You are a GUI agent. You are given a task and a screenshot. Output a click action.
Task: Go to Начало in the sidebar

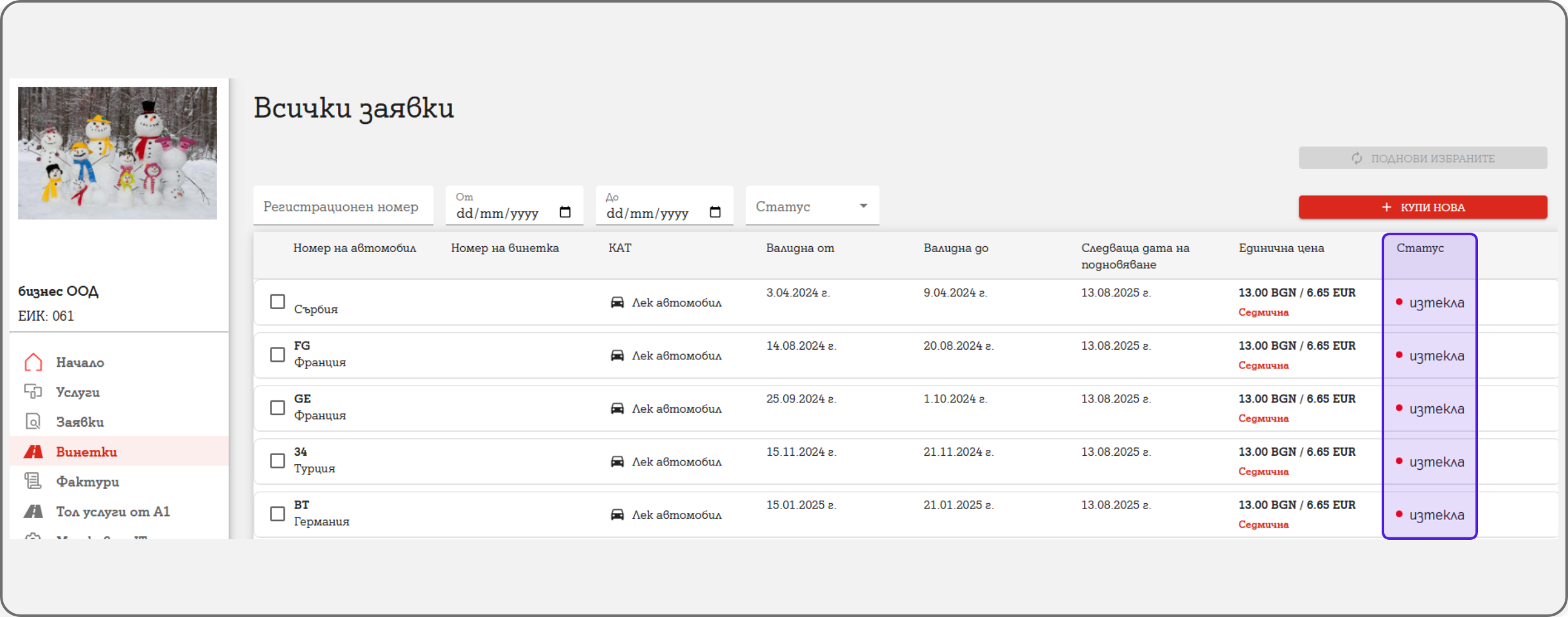coord(80,362)
